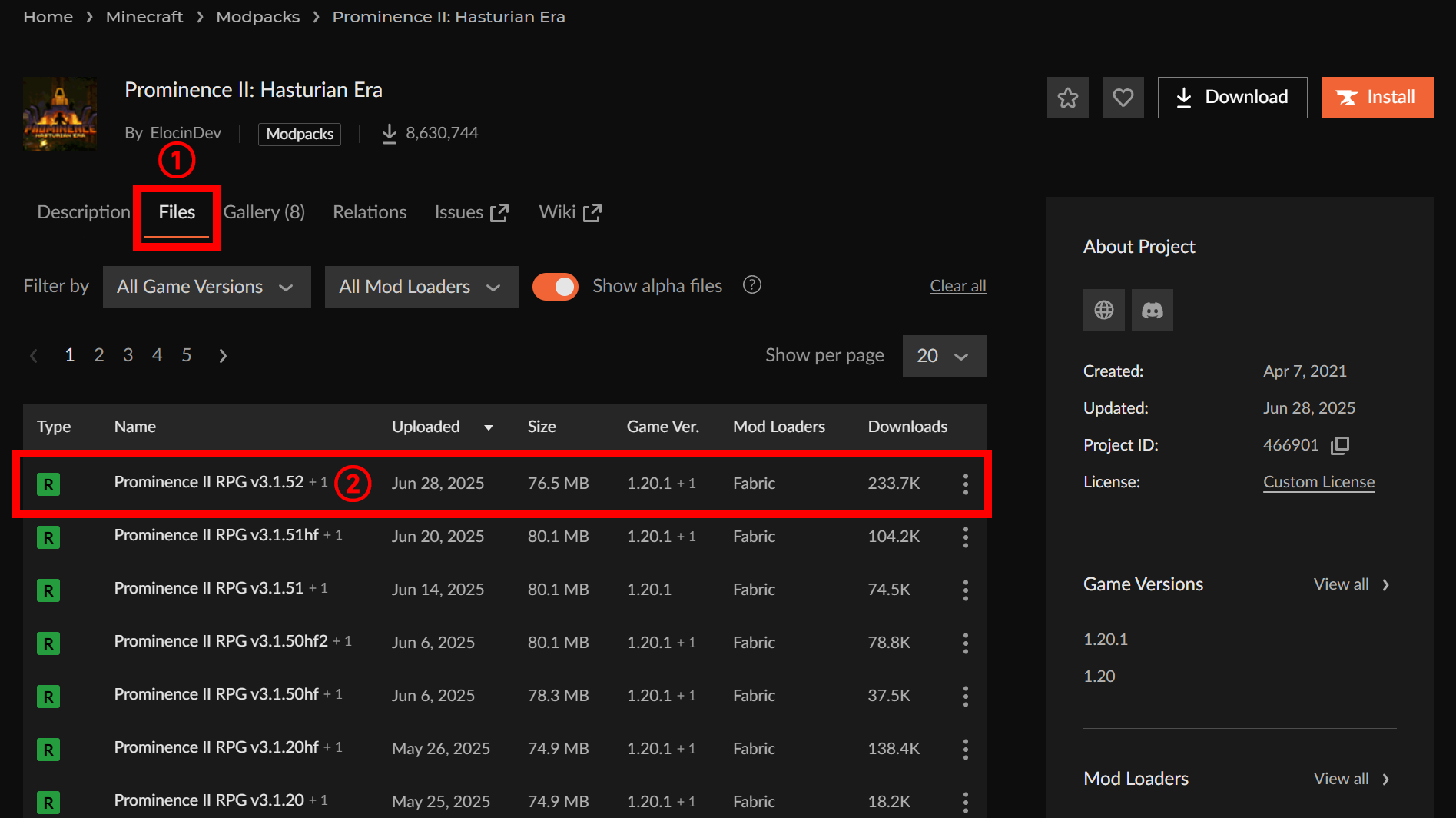
Task: Click the Custom License link
Action: 1318,482
